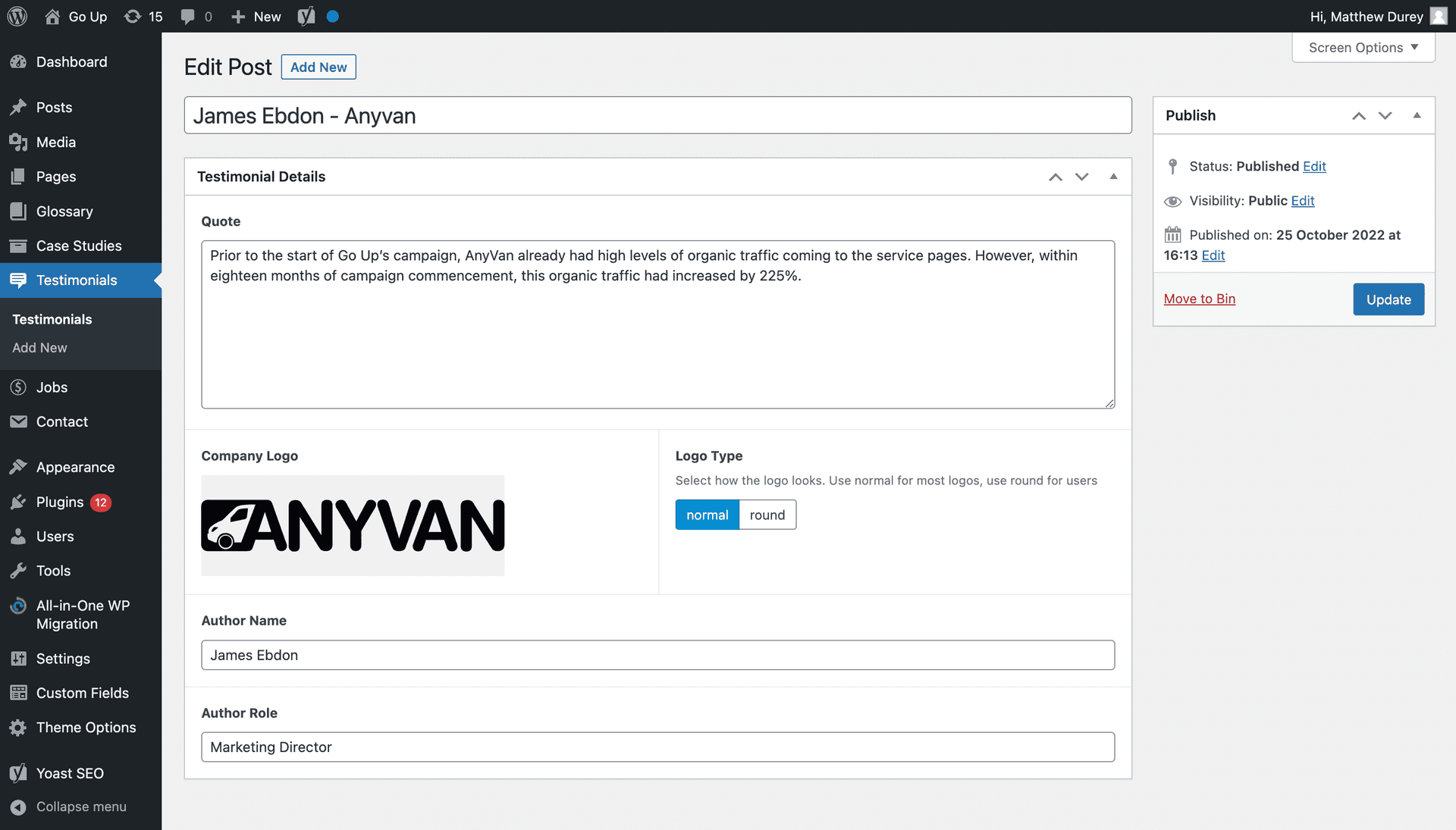Click the blue dot indicator in admin bar
Viewport: 1456px width, 830px height.
pyautogui.click(x=332, y=16)
